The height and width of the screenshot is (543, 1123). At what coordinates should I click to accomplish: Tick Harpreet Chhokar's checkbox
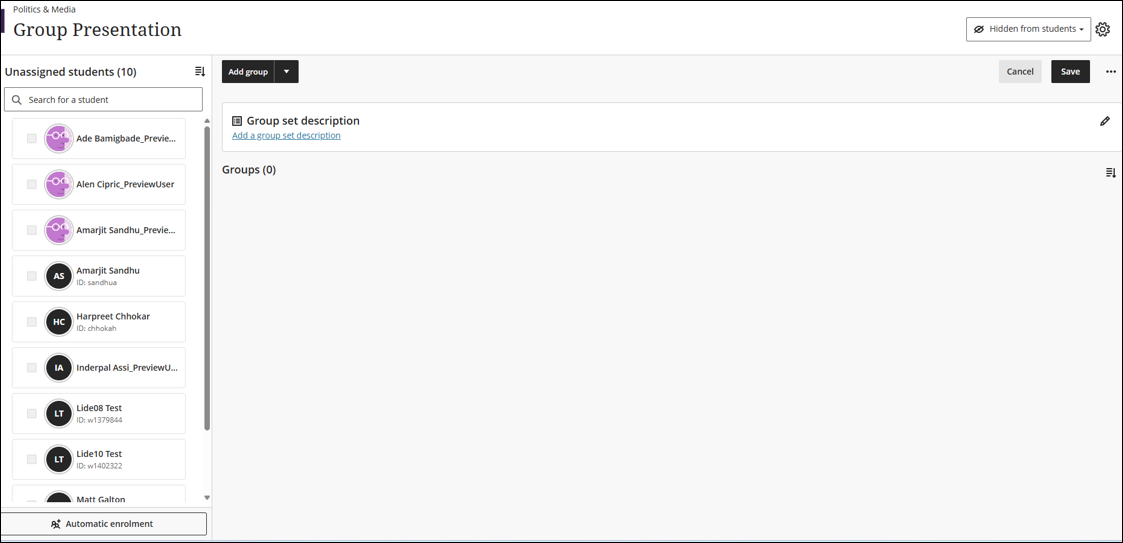point(32,322)
